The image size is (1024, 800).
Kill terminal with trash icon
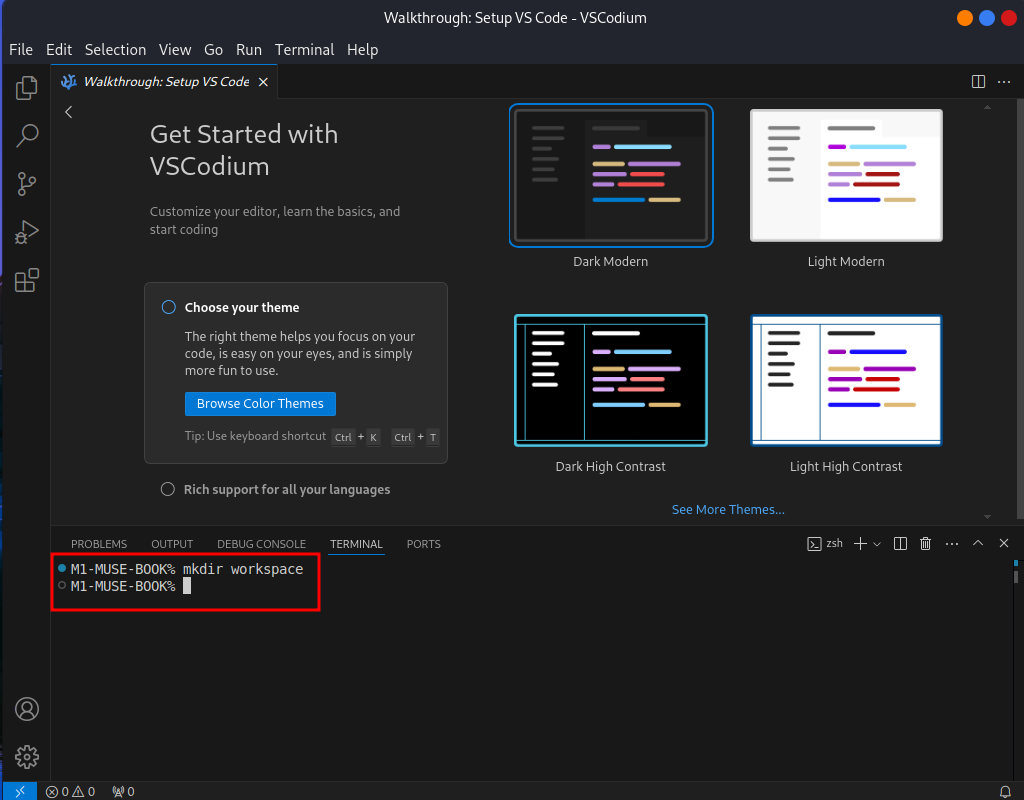pos(925,543)
